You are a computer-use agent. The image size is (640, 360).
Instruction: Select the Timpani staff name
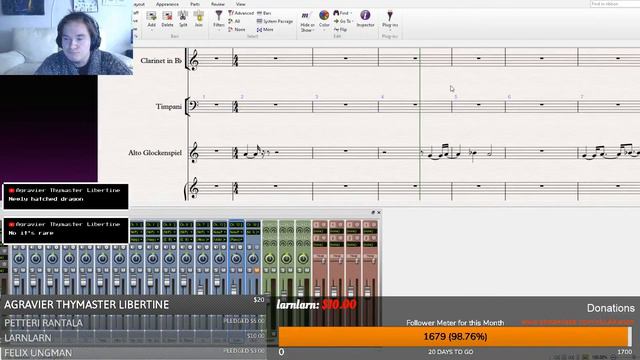click(x=169, y=107)
